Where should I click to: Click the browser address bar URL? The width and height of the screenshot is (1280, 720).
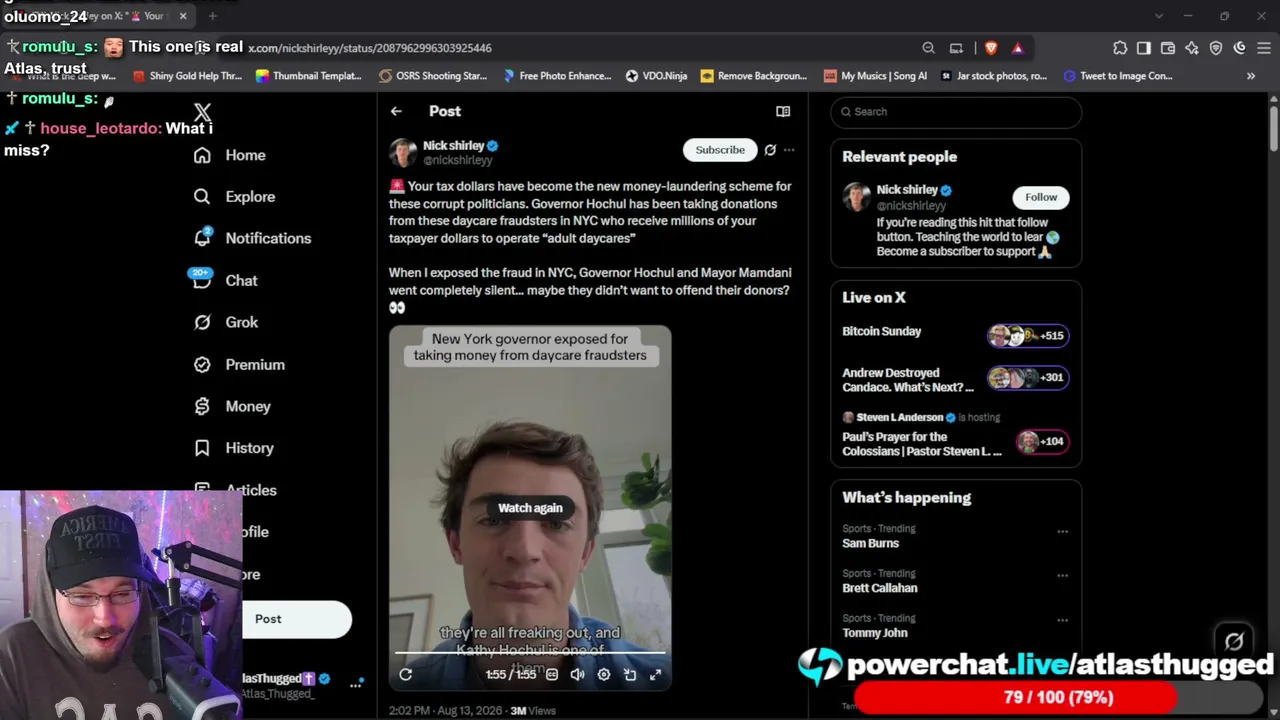point(370,48)
